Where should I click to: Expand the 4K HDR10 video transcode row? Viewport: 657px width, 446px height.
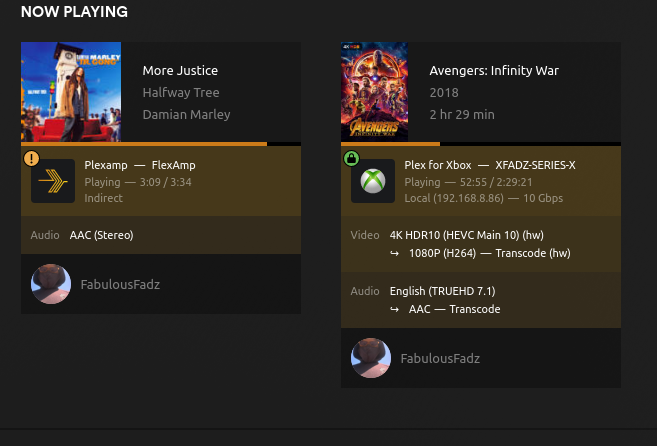pos(480,244)
